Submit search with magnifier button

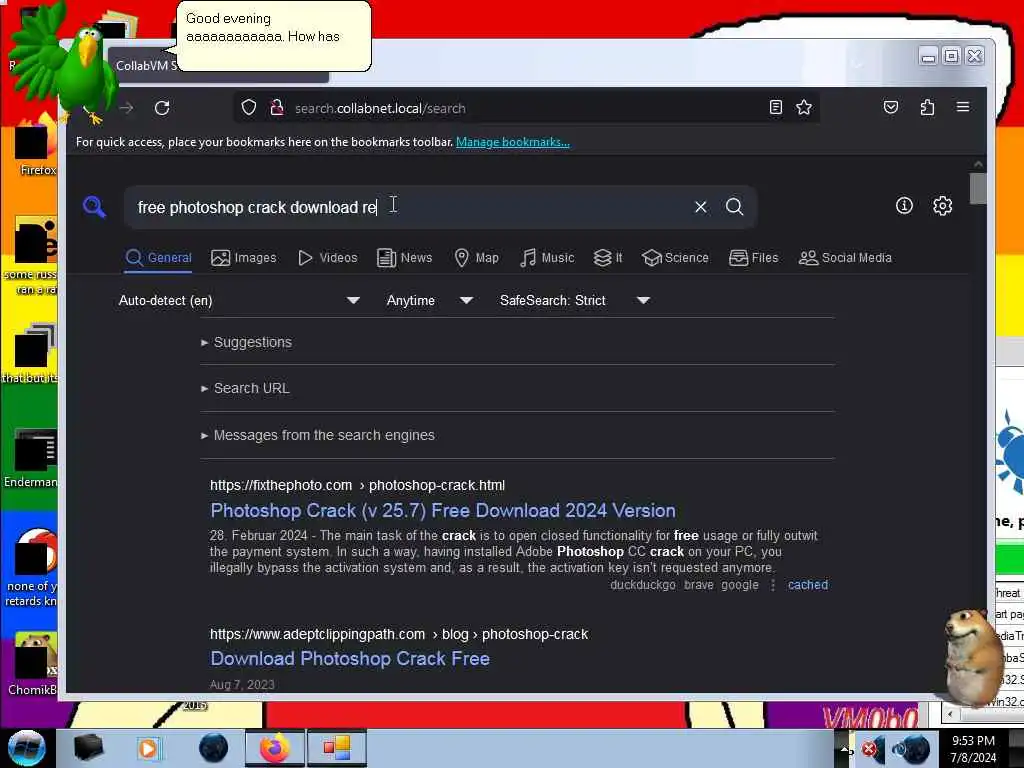735,207
